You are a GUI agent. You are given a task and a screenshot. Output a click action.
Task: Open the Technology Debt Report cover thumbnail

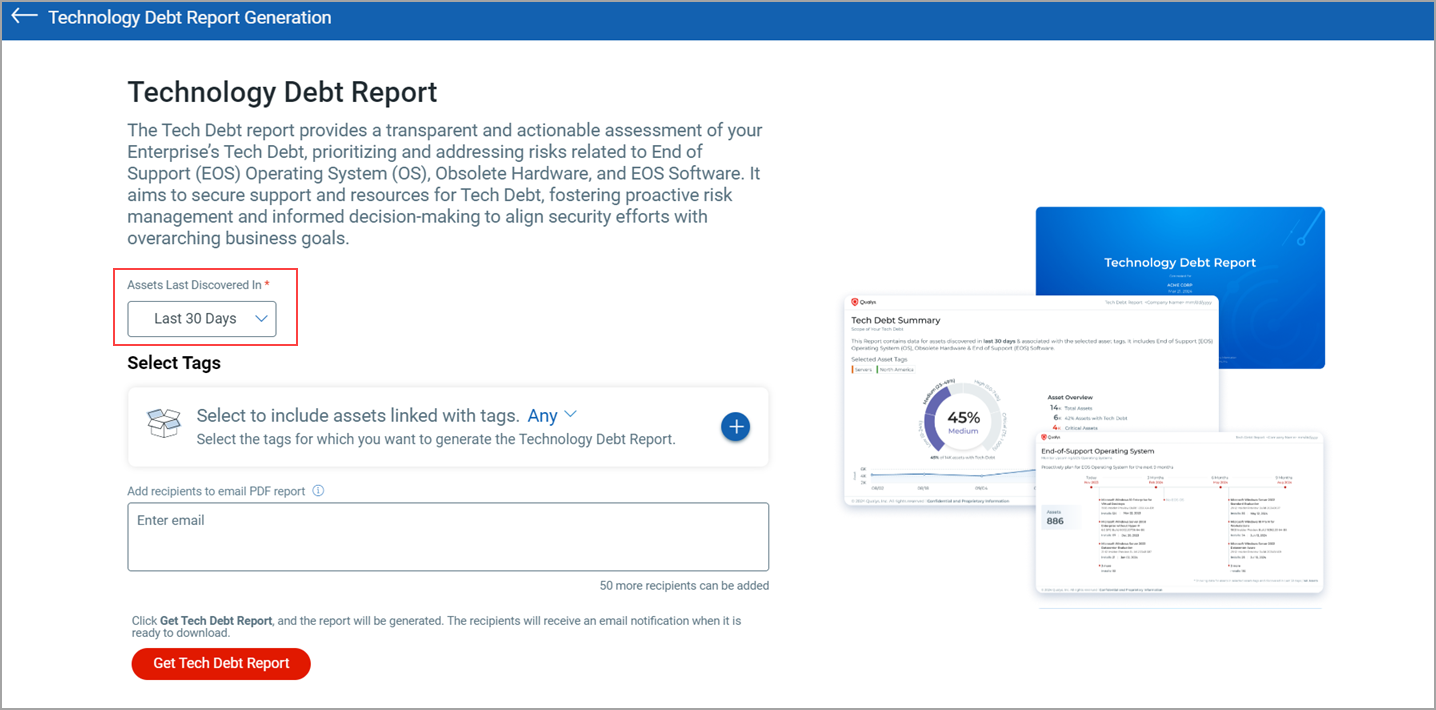(x=1180, y=250)
